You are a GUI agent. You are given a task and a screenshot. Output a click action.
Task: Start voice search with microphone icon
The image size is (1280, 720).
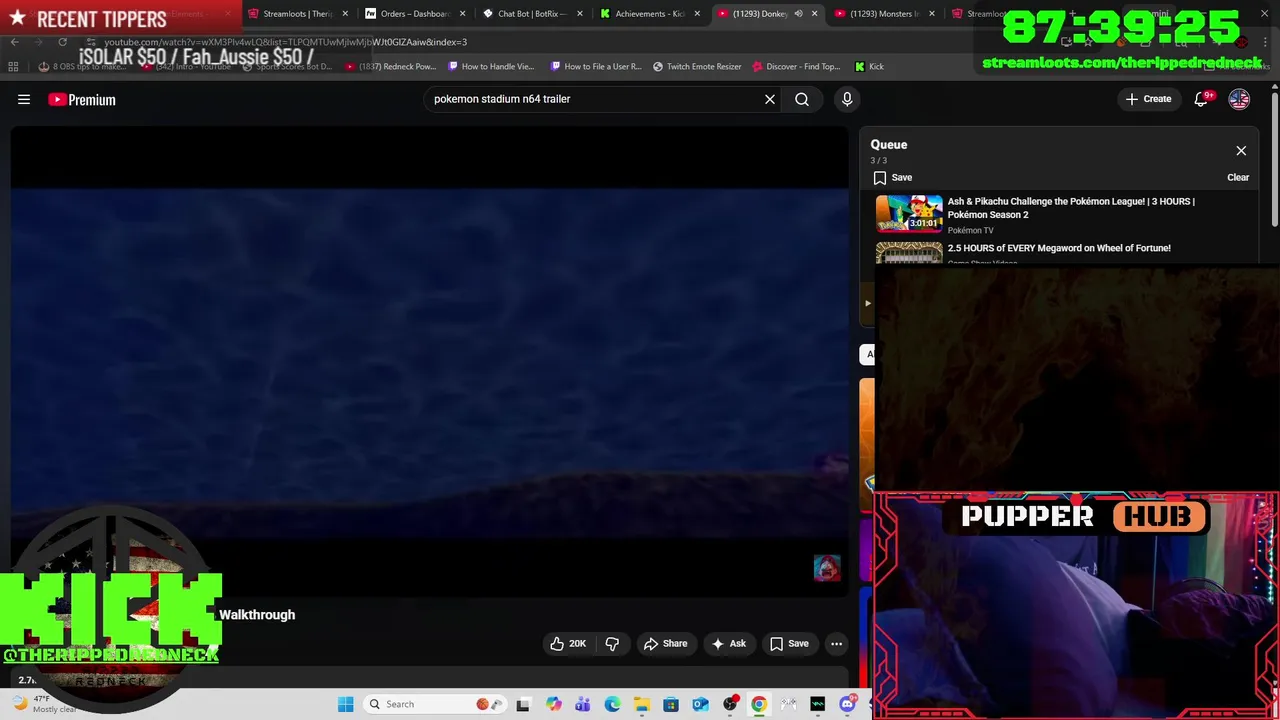click(847, 99)
